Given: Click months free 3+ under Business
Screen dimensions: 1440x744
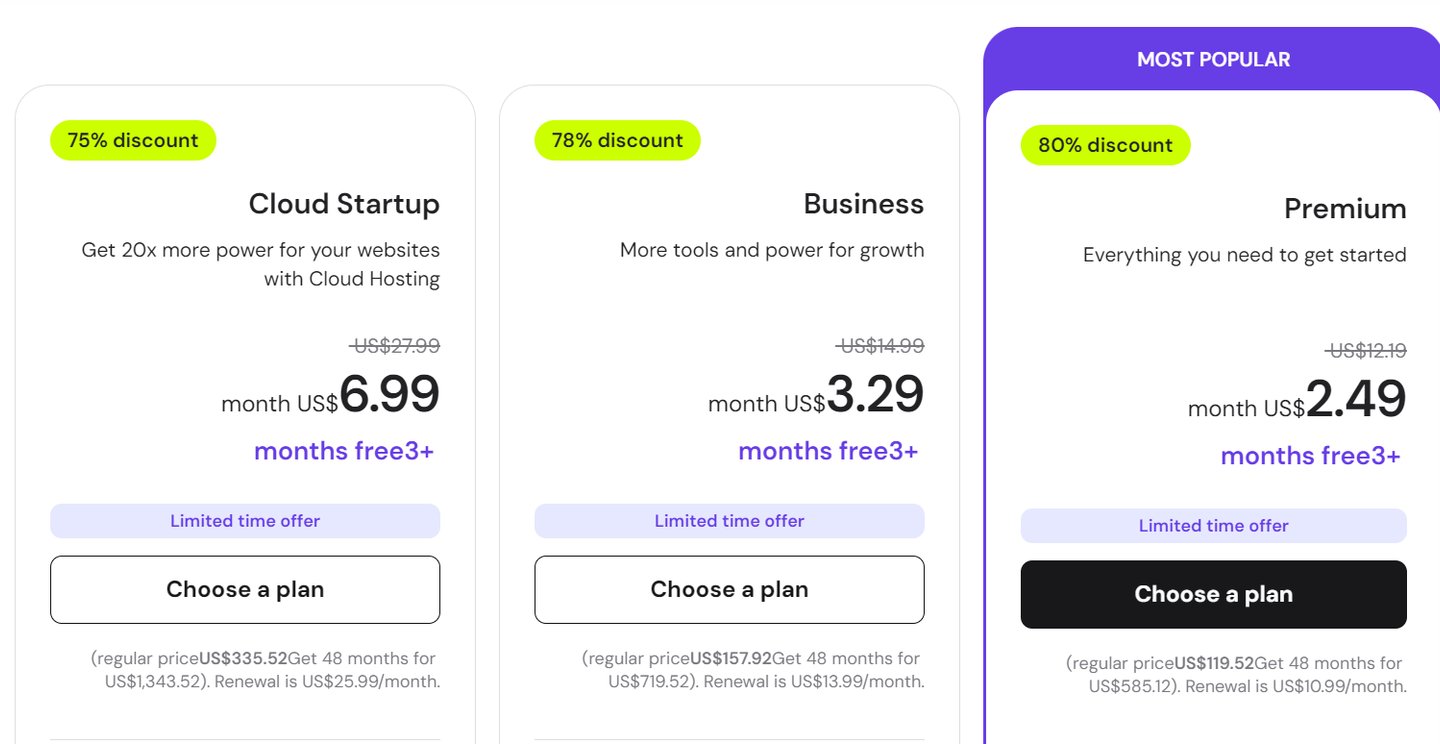Looking at the screenshot, I should [828, 451].
